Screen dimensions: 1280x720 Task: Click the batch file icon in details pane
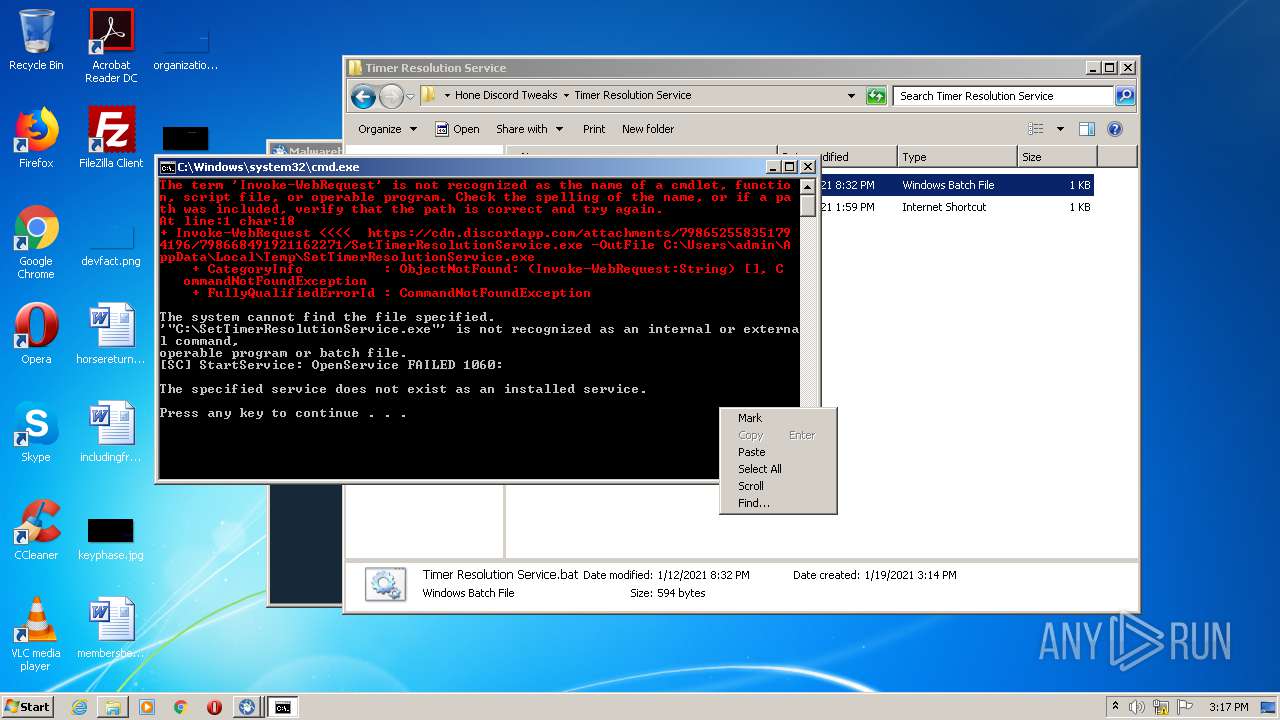click(x=385, y=584)
